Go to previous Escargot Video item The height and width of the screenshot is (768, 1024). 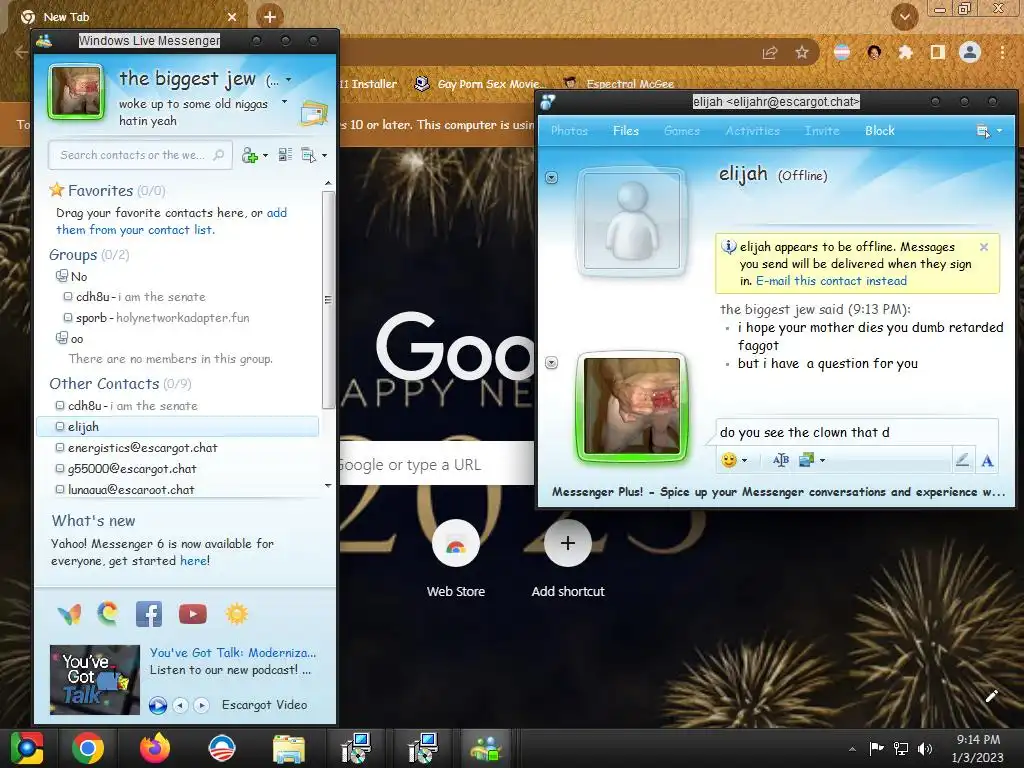(181, 705)
